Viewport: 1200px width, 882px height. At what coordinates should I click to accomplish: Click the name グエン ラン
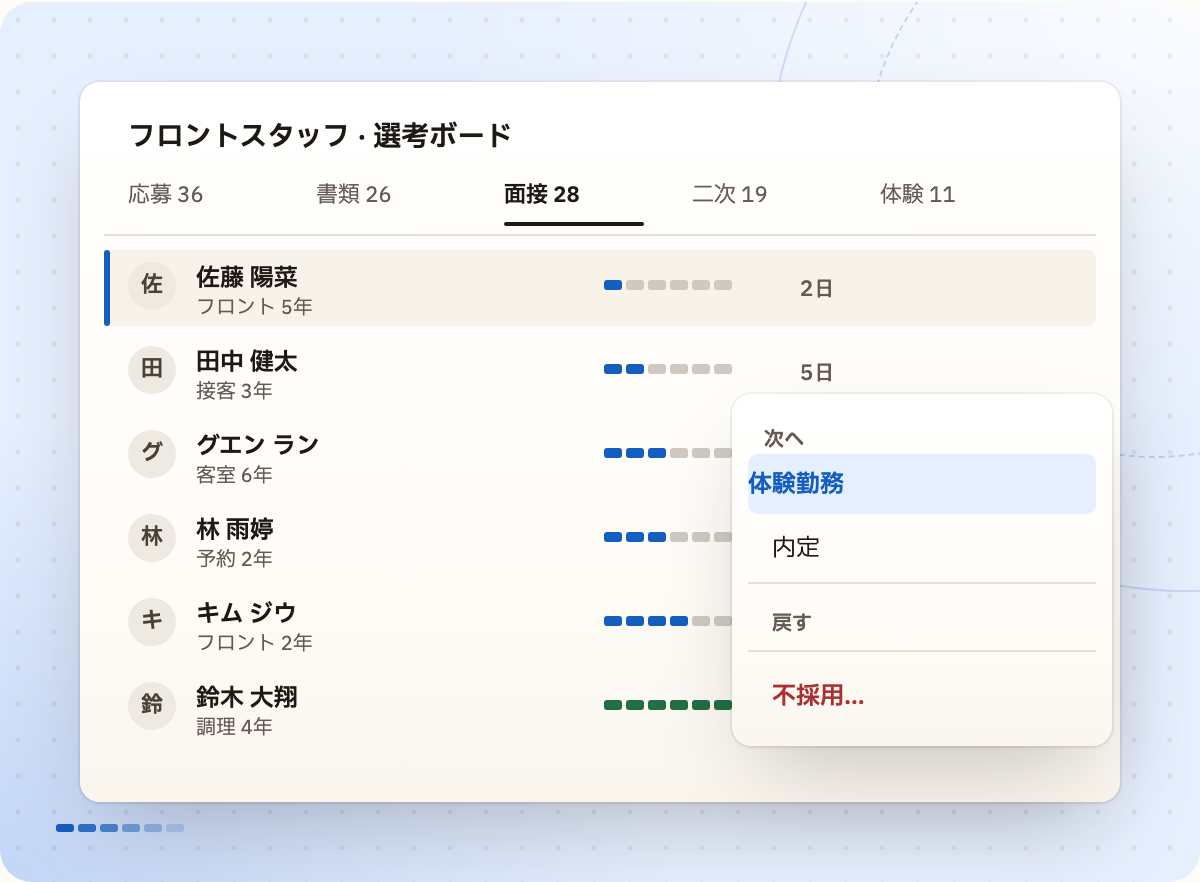(258, 445)
